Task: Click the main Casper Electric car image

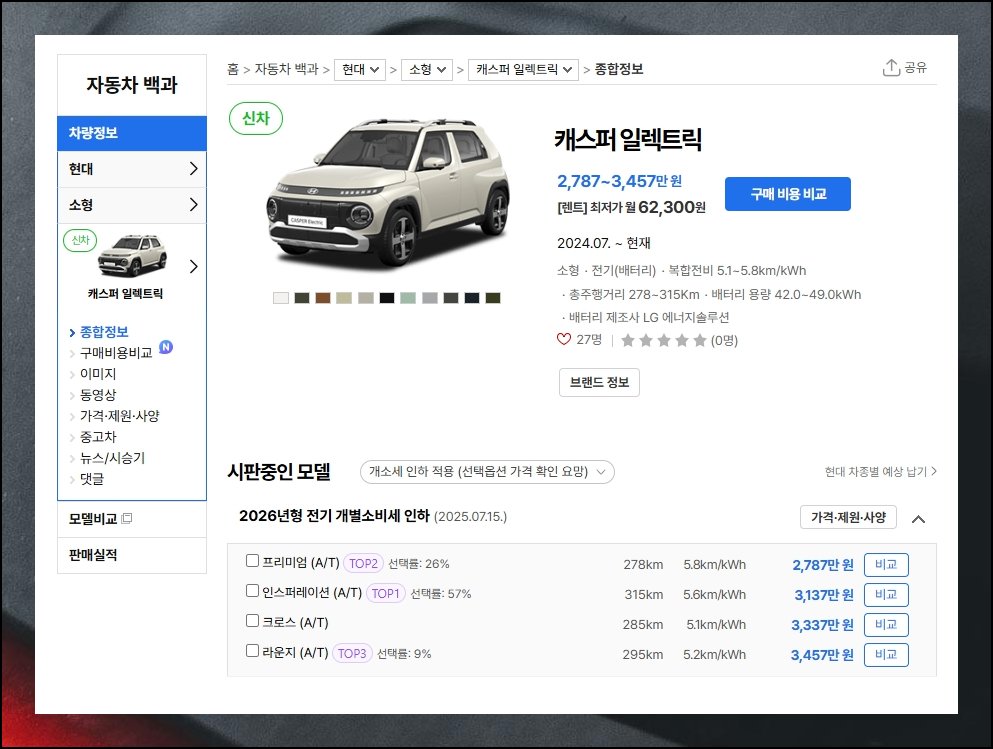Action: [x=388, y=193]
